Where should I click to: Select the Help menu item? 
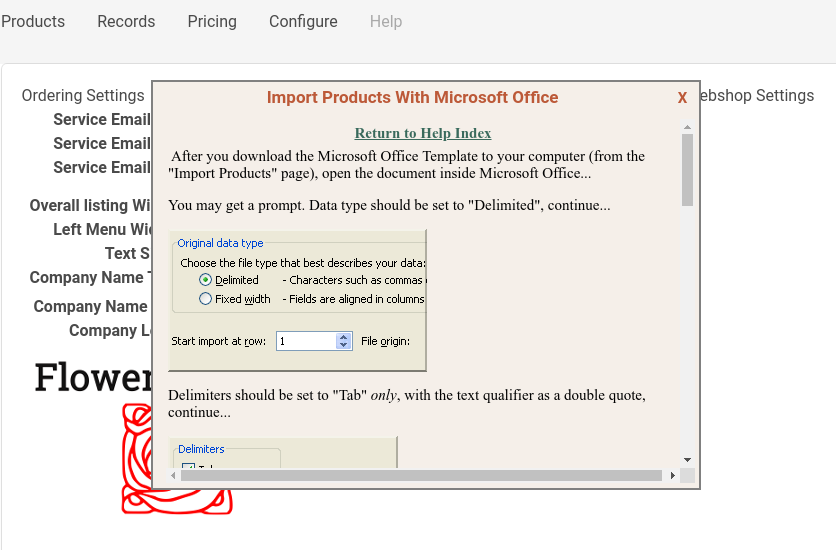click(386, 21)
